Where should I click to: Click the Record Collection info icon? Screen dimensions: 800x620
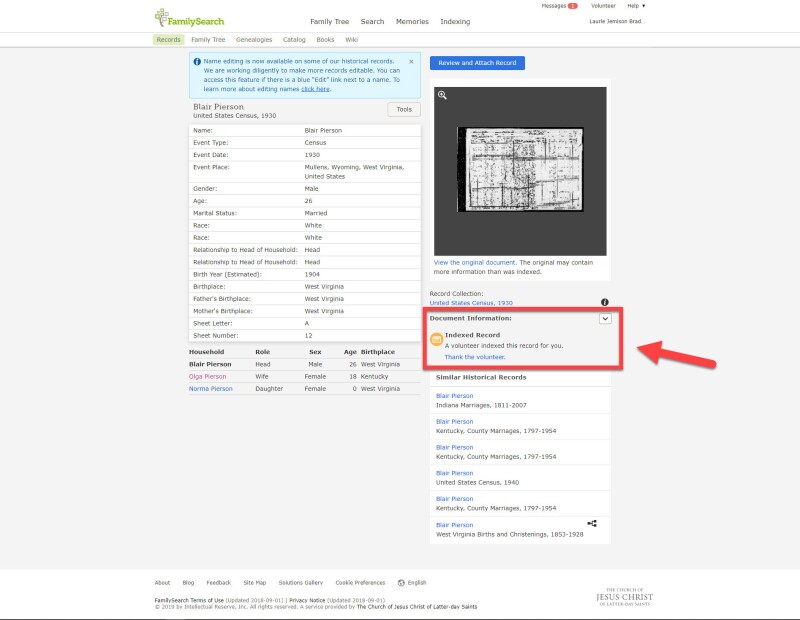pos(605,302)
